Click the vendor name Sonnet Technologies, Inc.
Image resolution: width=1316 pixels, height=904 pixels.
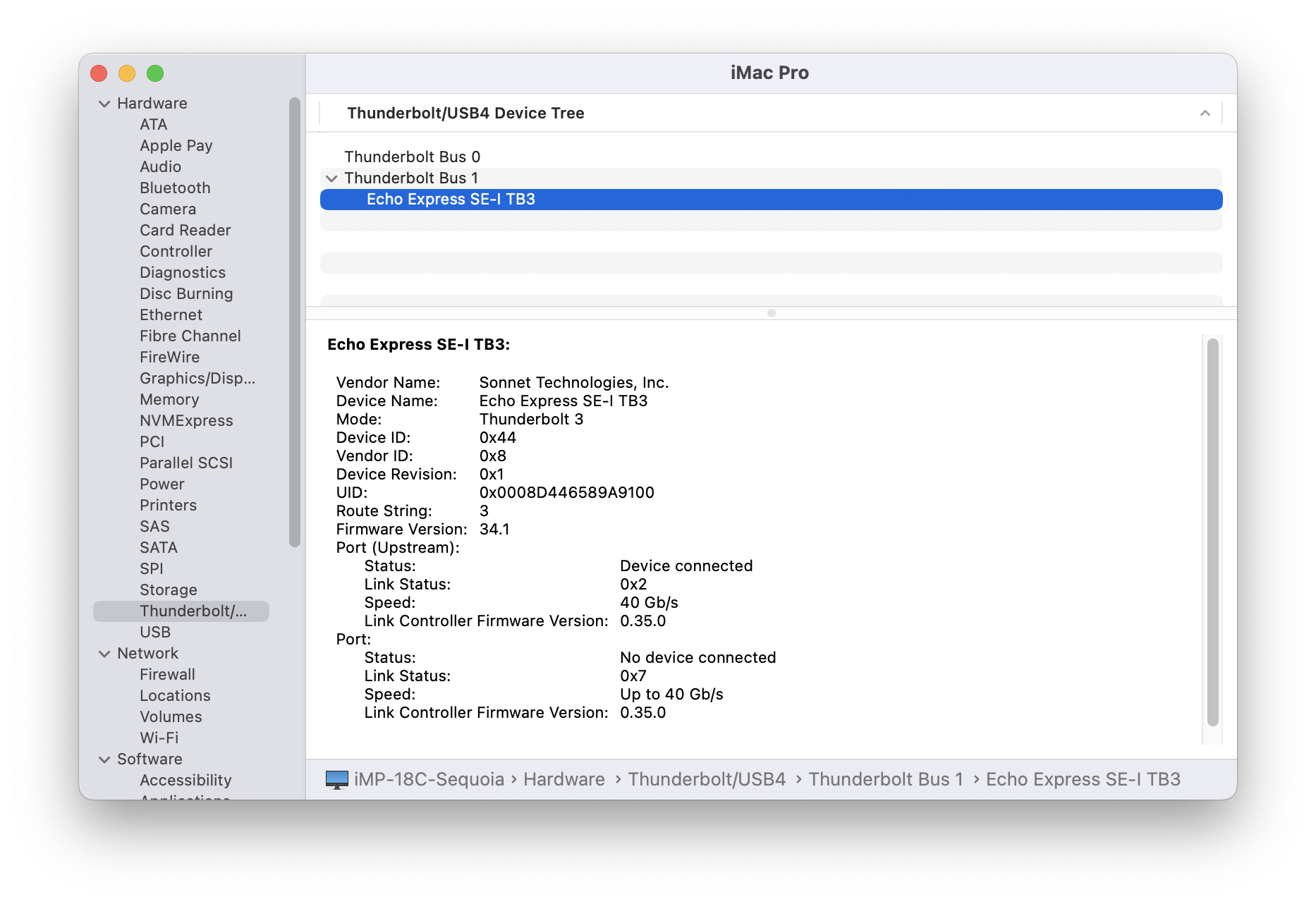tap(574, 383)
